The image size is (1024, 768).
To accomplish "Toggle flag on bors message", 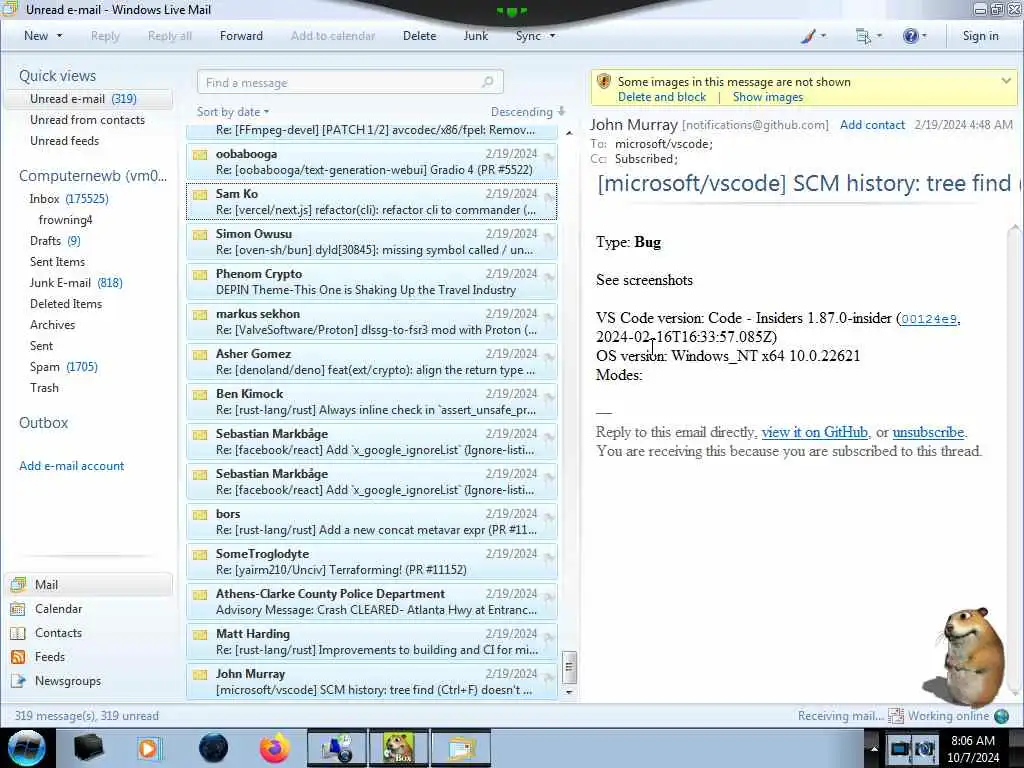I will point(549,516).
